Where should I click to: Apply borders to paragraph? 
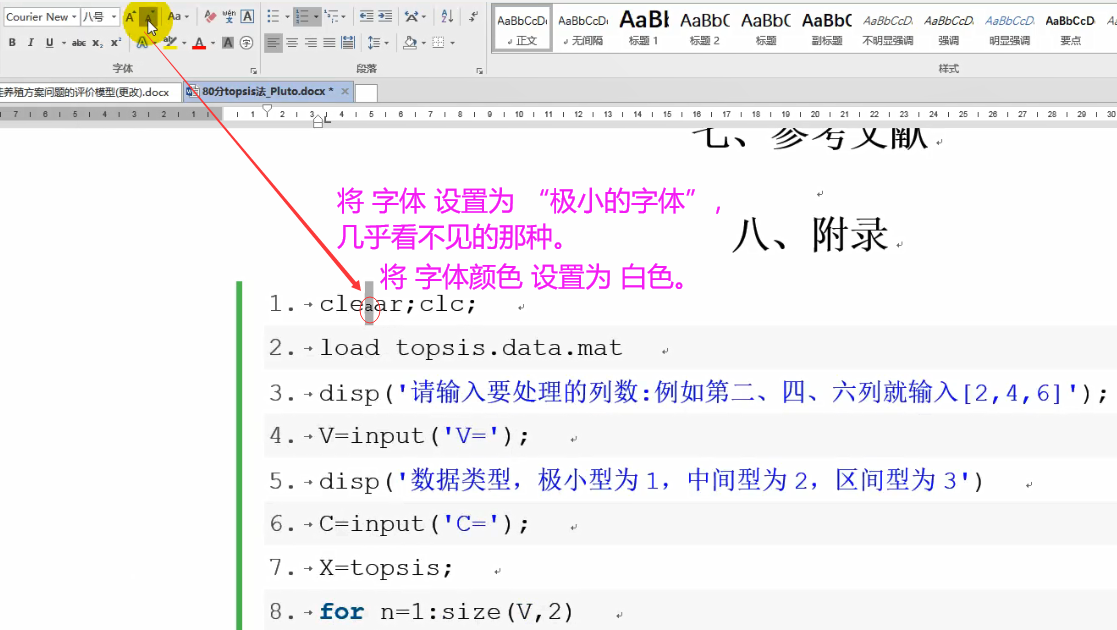point(439,43)
